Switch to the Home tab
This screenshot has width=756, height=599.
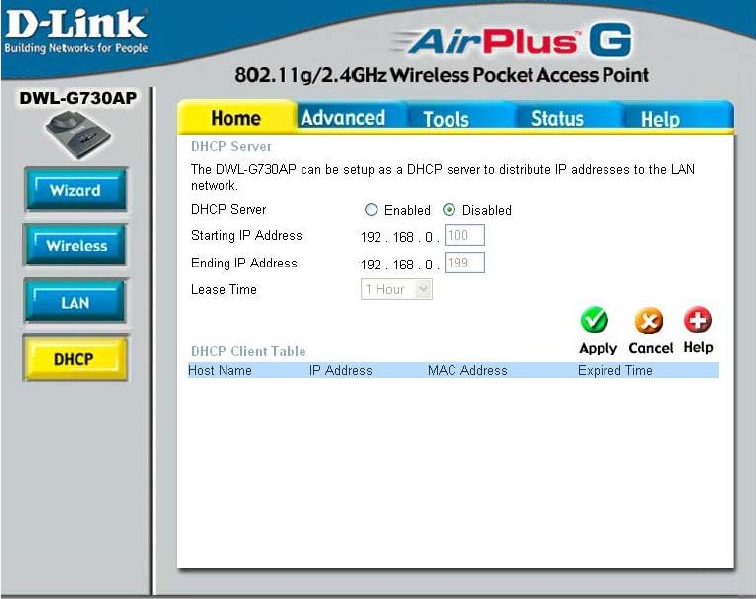pos(236,118)
